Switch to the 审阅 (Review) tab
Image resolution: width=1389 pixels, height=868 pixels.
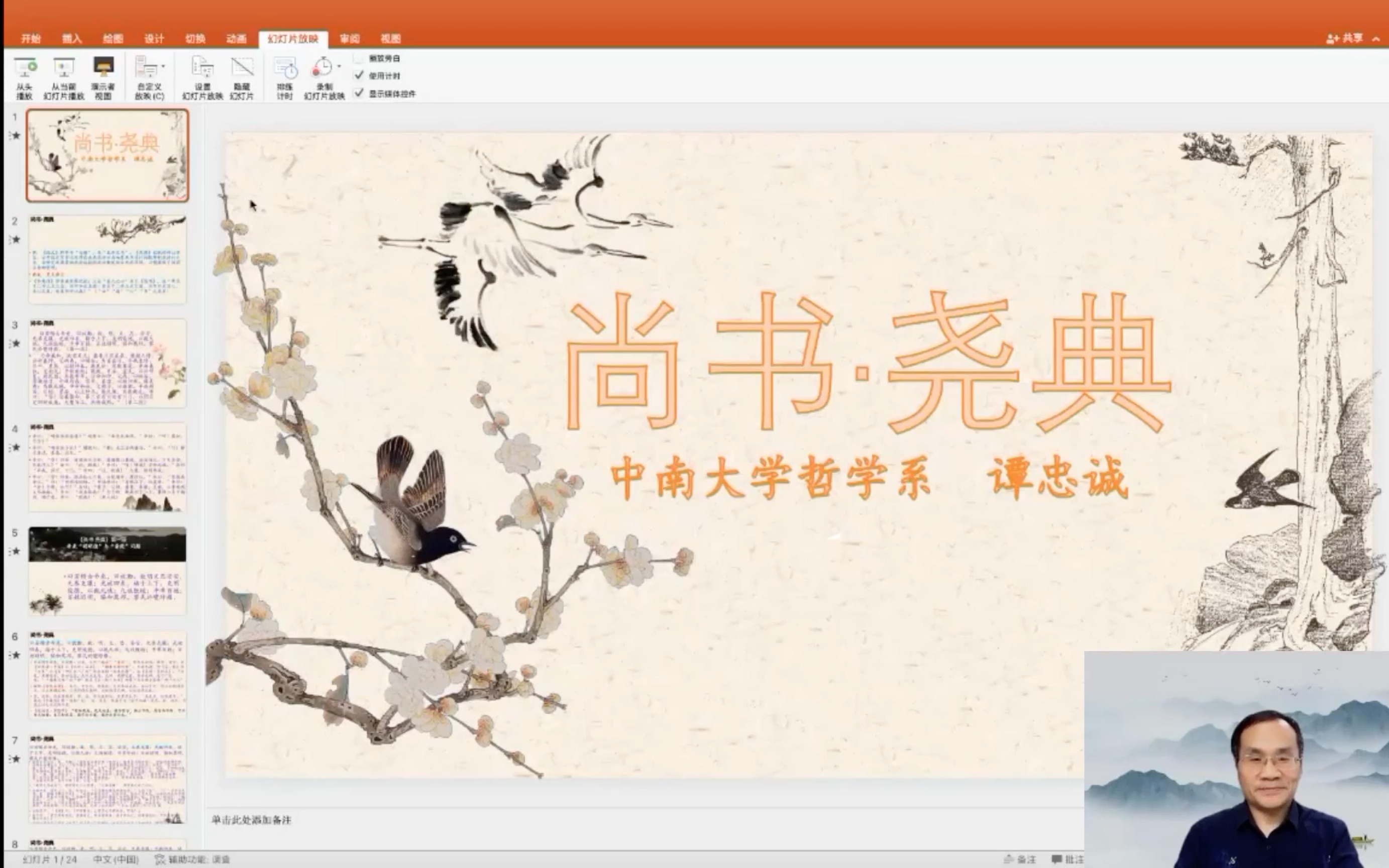350,39
